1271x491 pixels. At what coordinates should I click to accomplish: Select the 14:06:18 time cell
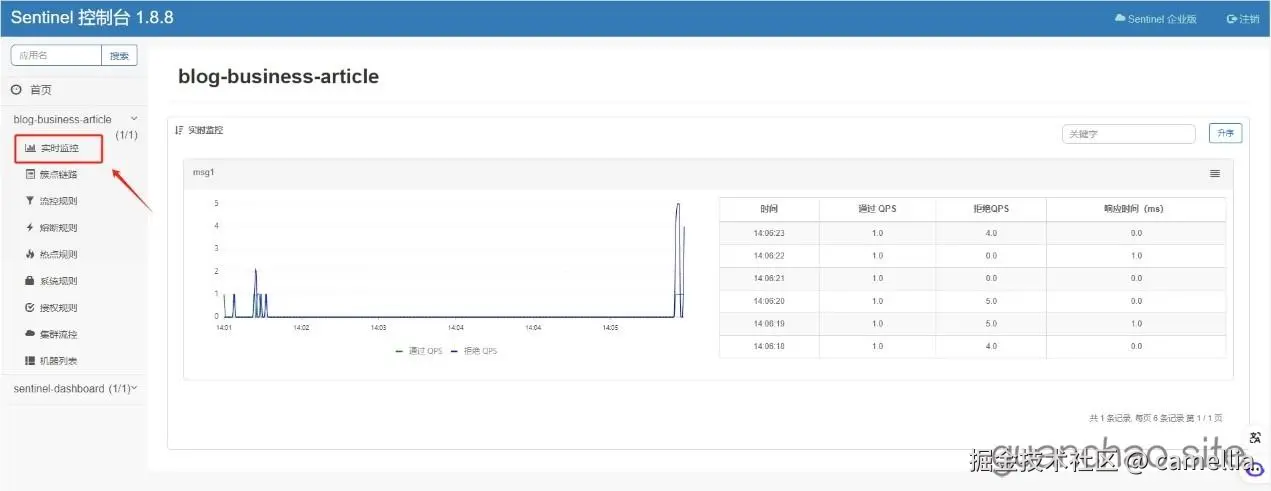[x=769, y=346]
